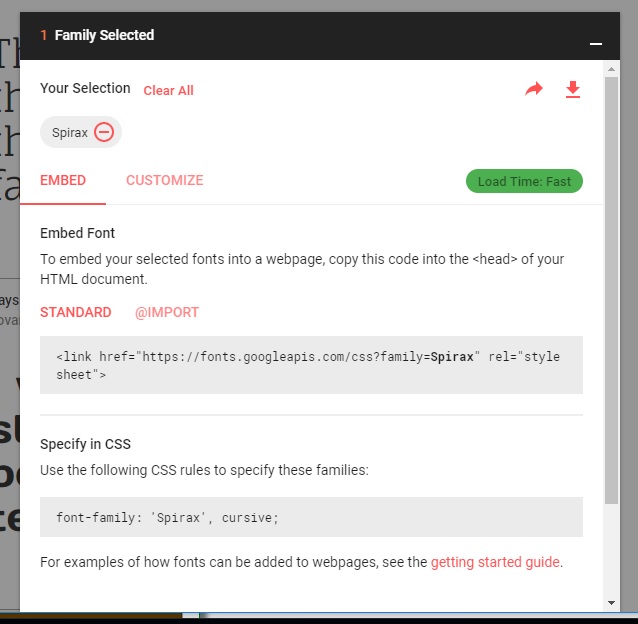Minimize the Family Selected drawer

coord(596,44)
